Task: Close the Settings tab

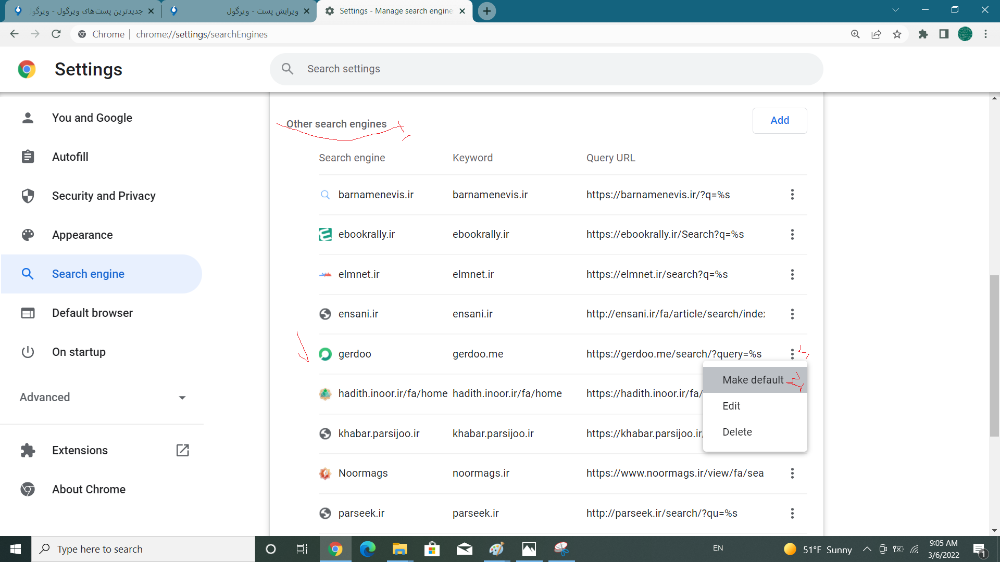Action: [462, 11]
